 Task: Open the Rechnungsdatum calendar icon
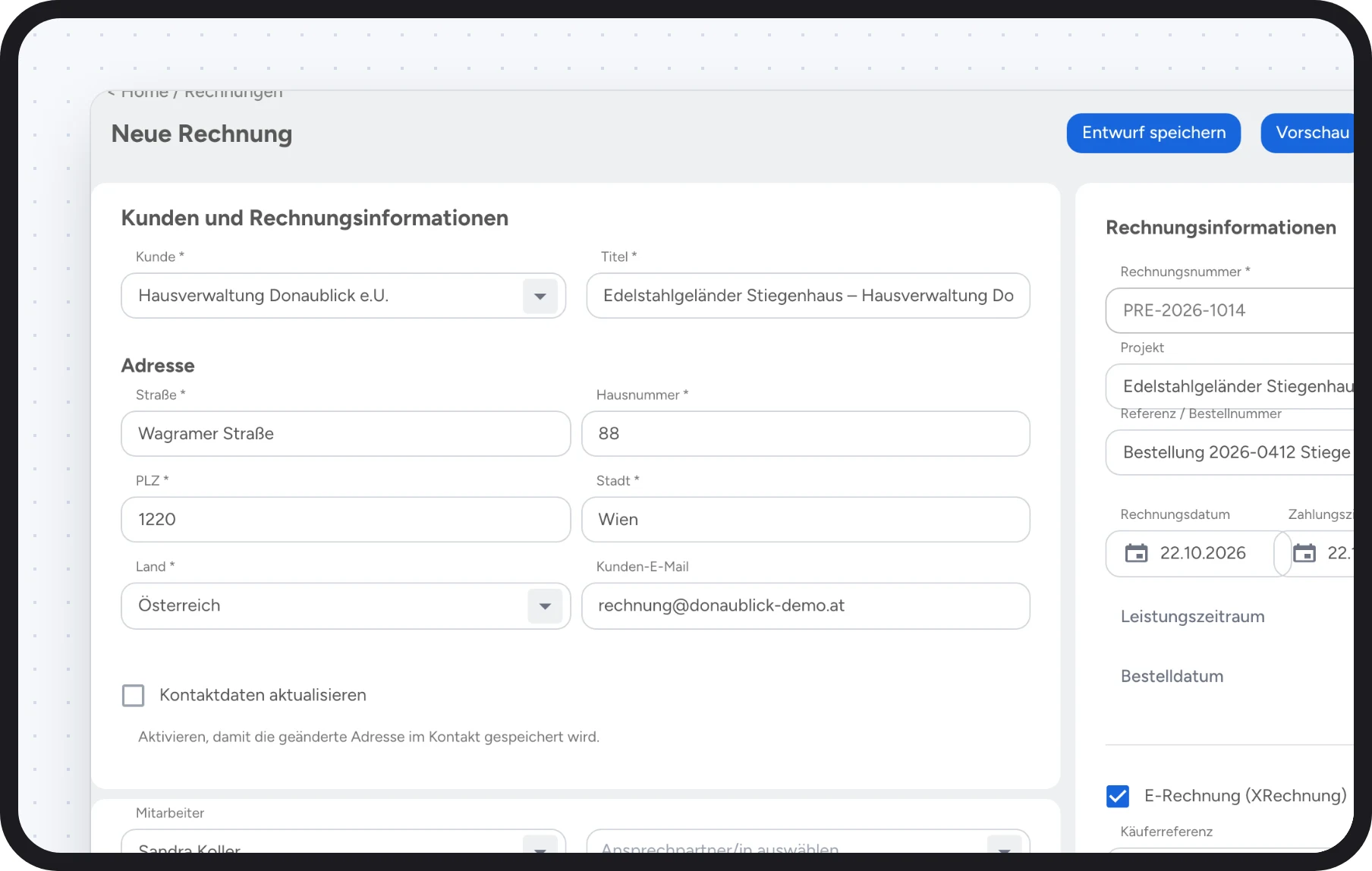(1136, 553)
